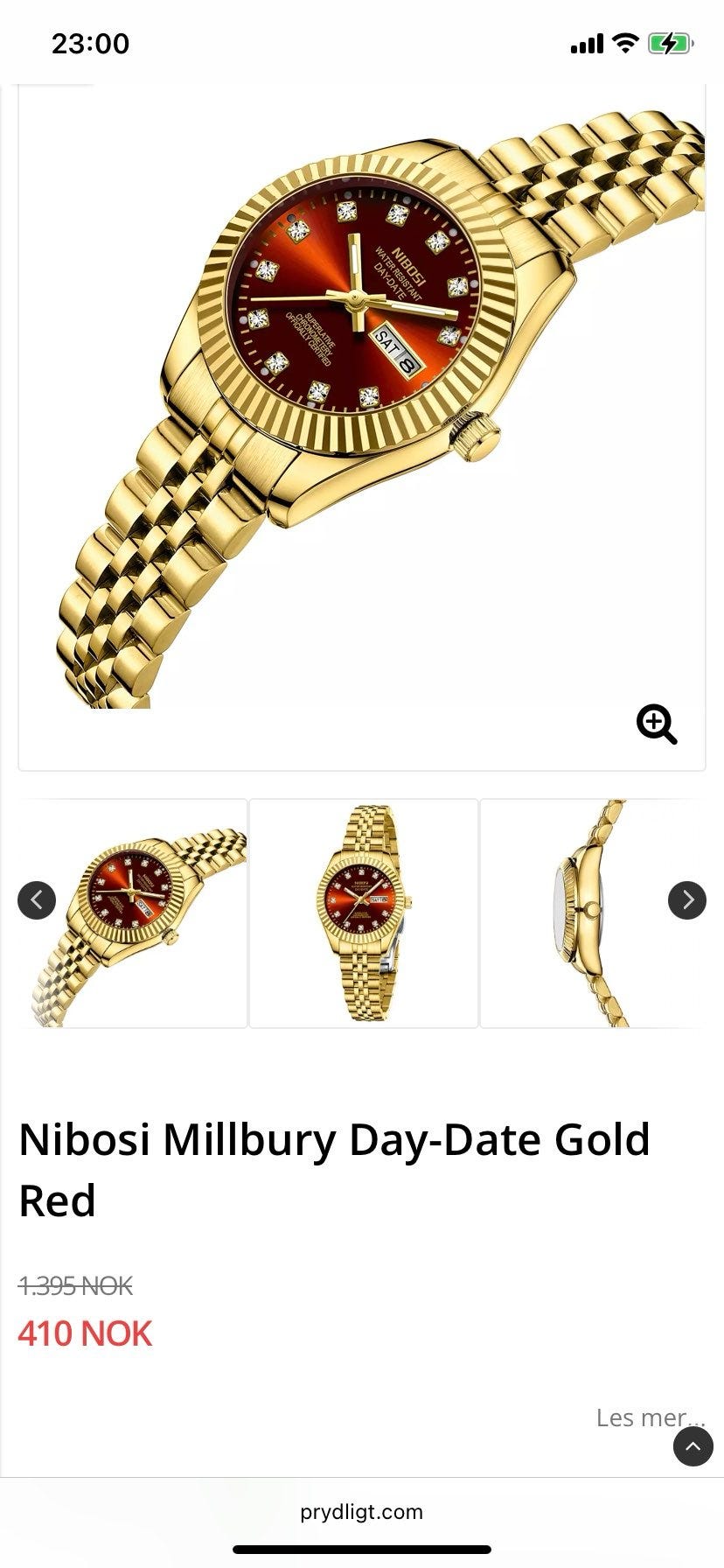This screenshot has width=724, height=1568.
Task: Tap the Nibosi Millbury Day-Date Gold Red title
Action: click(x=334, y=1169)
